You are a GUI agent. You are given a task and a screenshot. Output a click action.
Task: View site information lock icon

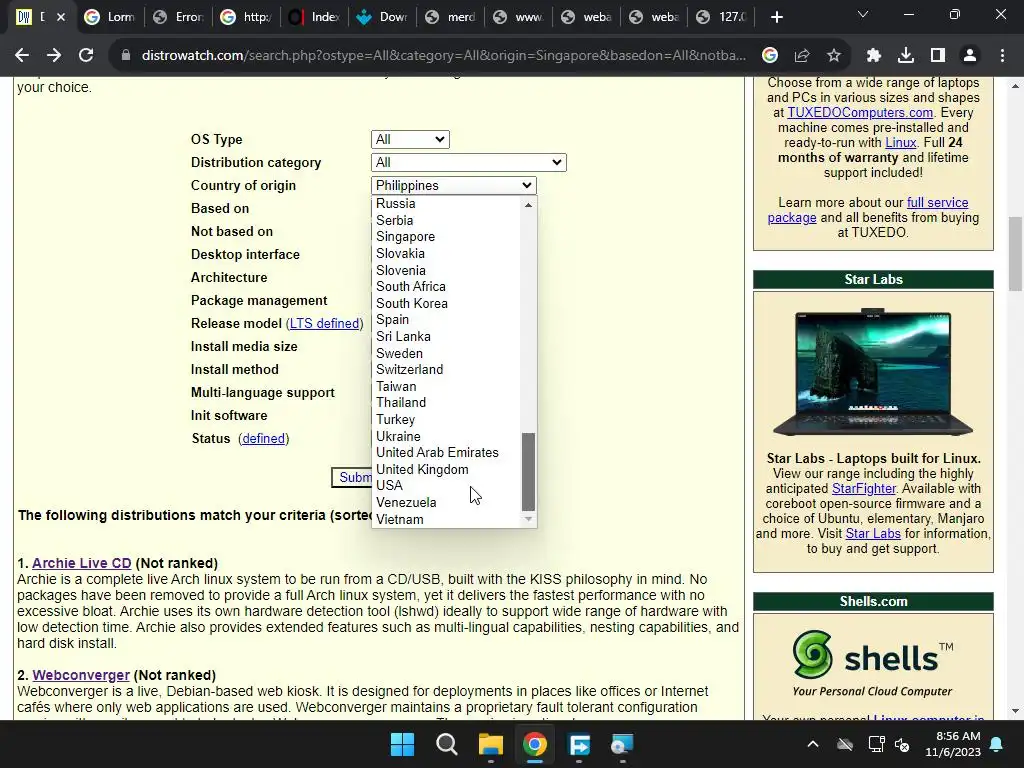pos(125,56)
